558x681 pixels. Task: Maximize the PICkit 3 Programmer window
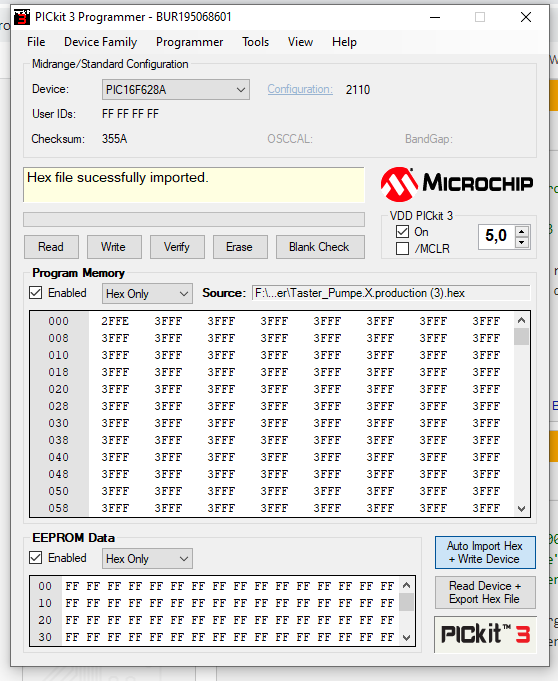click(x=480, y=17)
